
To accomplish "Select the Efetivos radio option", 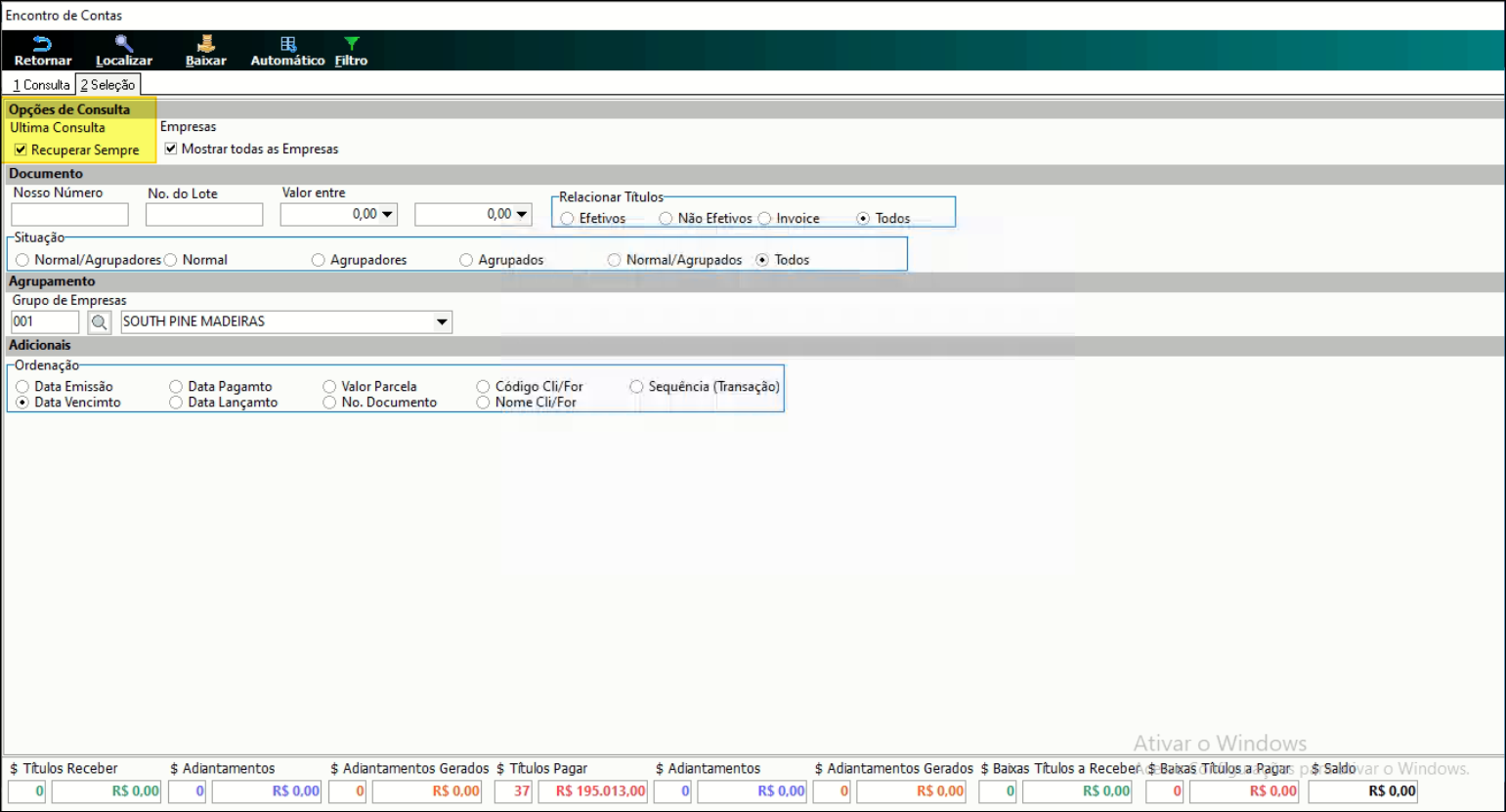I will (568, 219).
